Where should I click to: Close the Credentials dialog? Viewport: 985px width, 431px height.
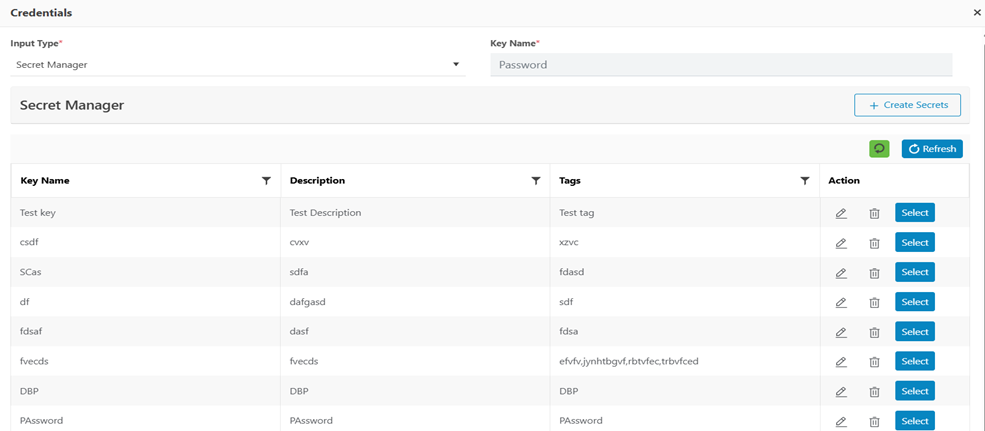tap(977, 13)
